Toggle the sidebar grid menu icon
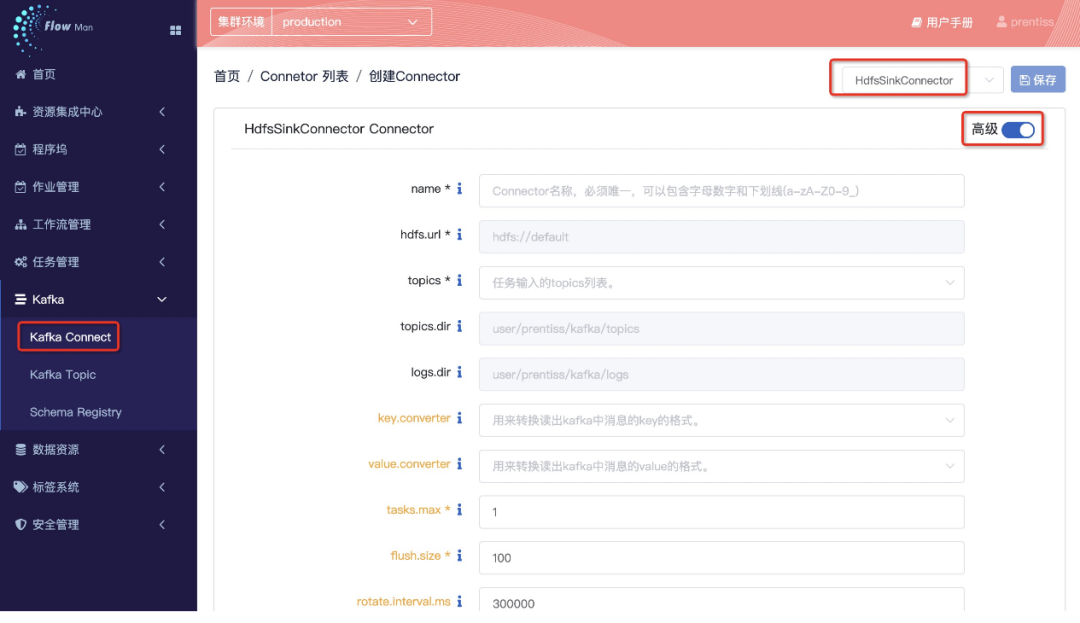Viewport: 1080px width, 623px height. point(176,30)
